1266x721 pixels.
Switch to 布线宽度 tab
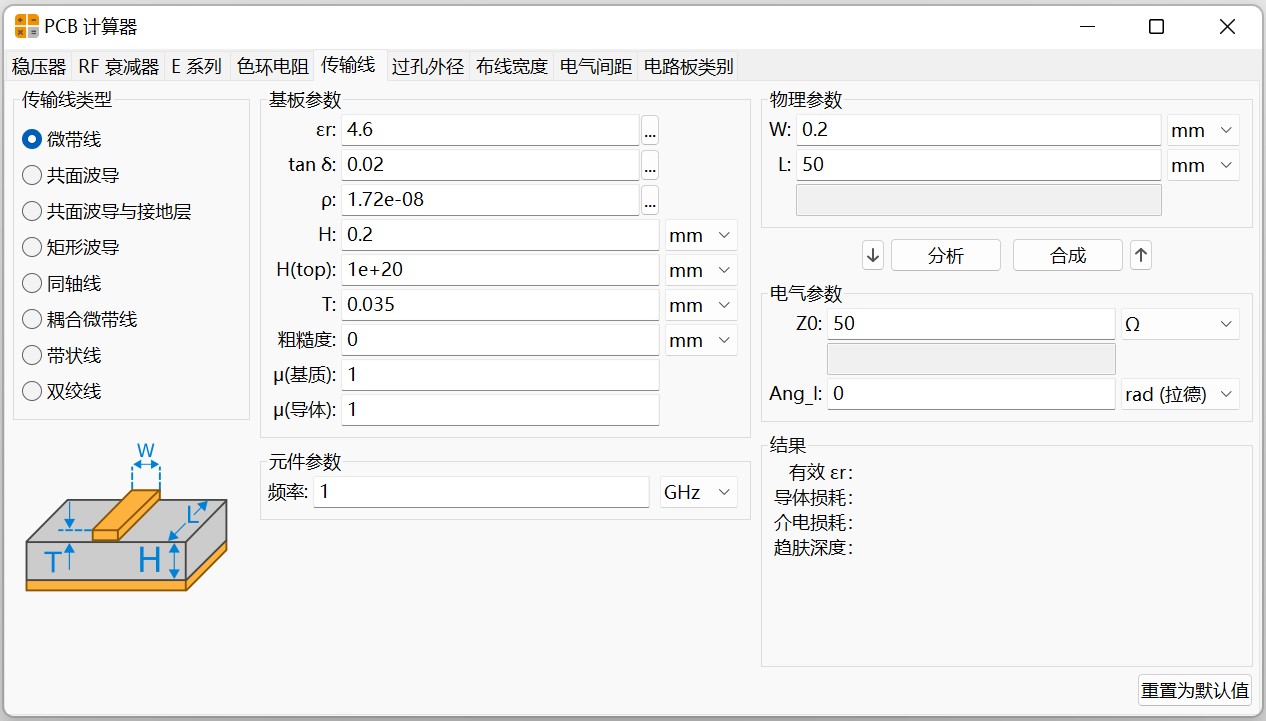click(x=512, y=67)
